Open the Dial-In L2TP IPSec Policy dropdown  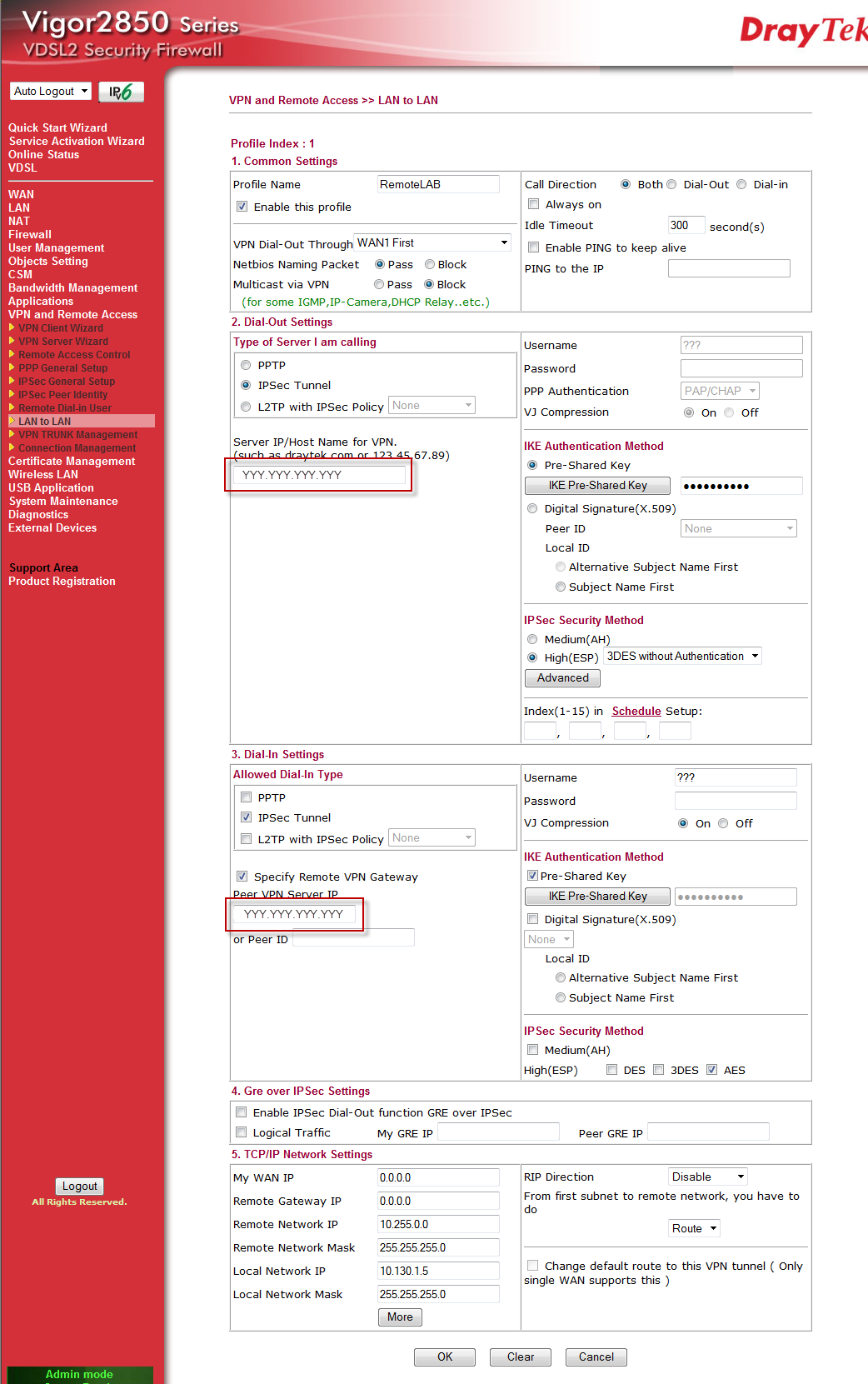(432, 837)
